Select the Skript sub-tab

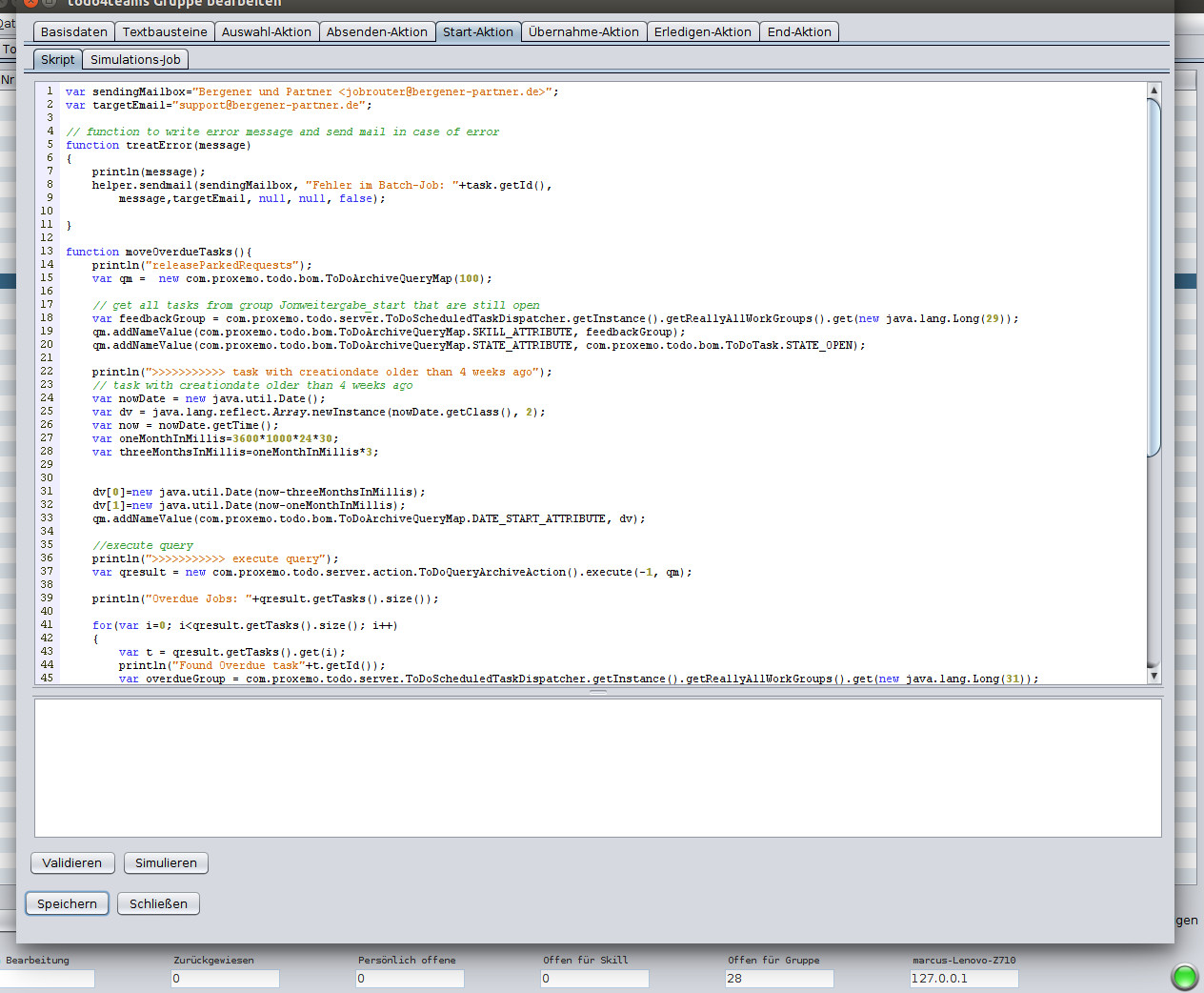pyautogui.click(x=57, y=59)
